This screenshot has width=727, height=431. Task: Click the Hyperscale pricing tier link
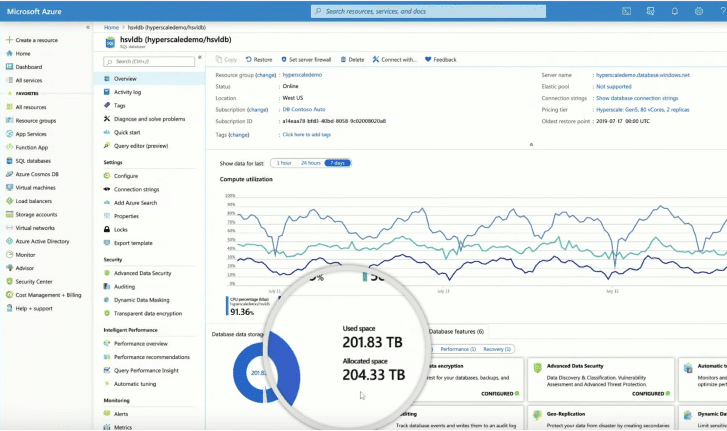coord(643,110)
